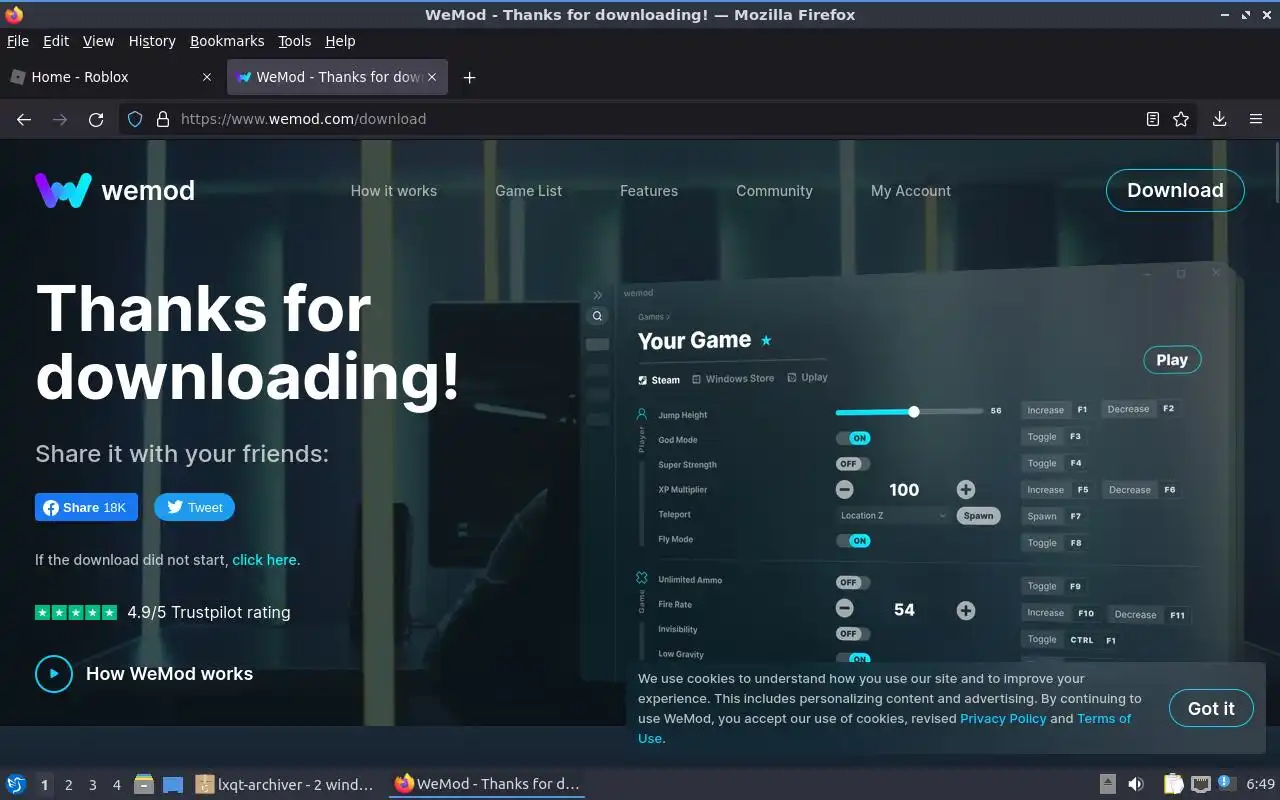
Task: Open the Edit menu
Action: (x=56, y=41)
